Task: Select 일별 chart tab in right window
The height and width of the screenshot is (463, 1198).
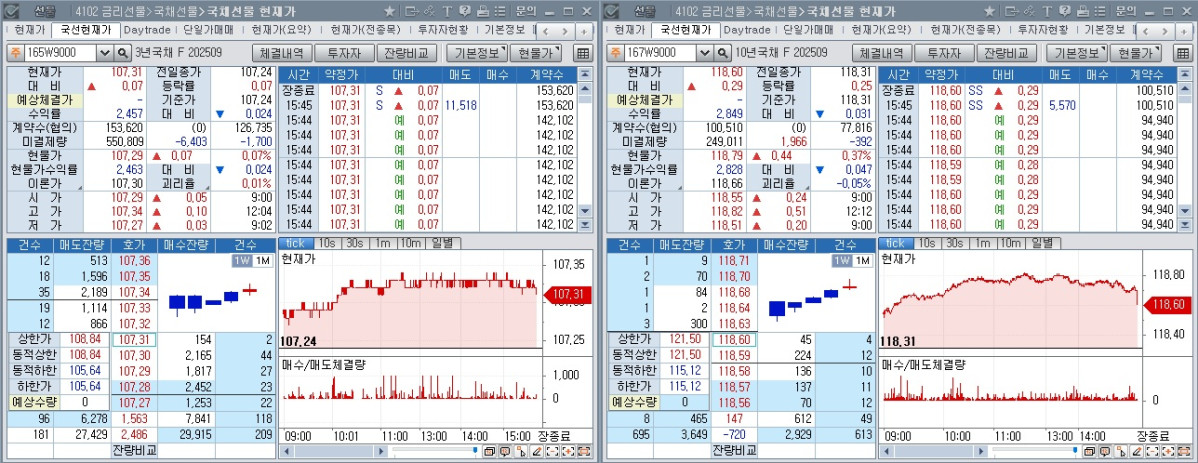Action: point(1042,243)
